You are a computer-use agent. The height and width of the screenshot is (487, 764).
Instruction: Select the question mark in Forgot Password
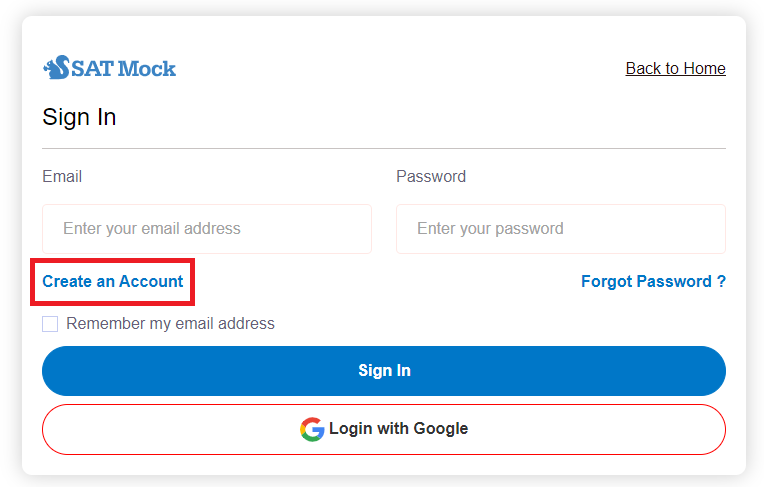click(x=721, y=282)
